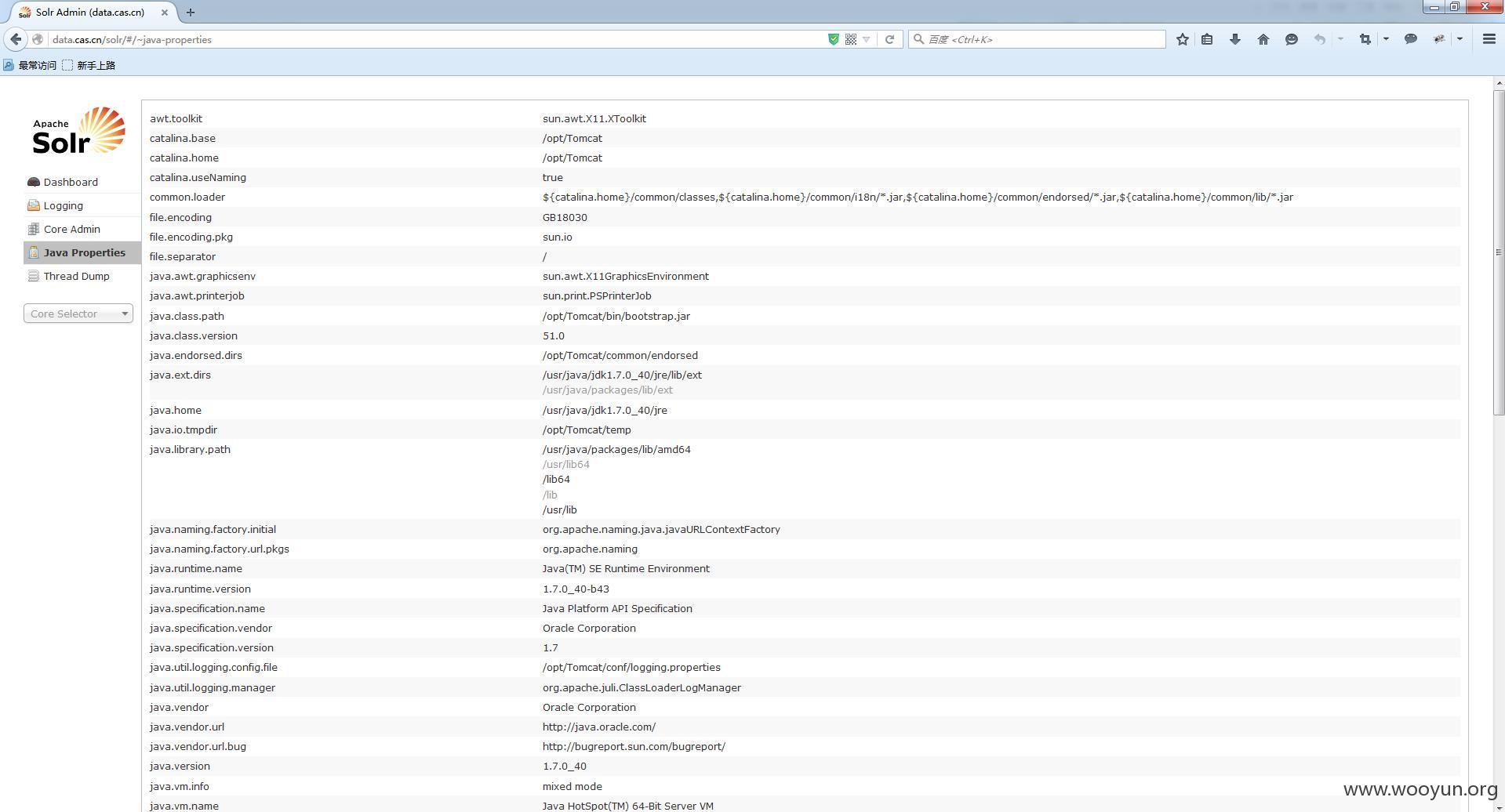Select the java.runtime.version value 1.7.0_40-b43

coord(576,589)
